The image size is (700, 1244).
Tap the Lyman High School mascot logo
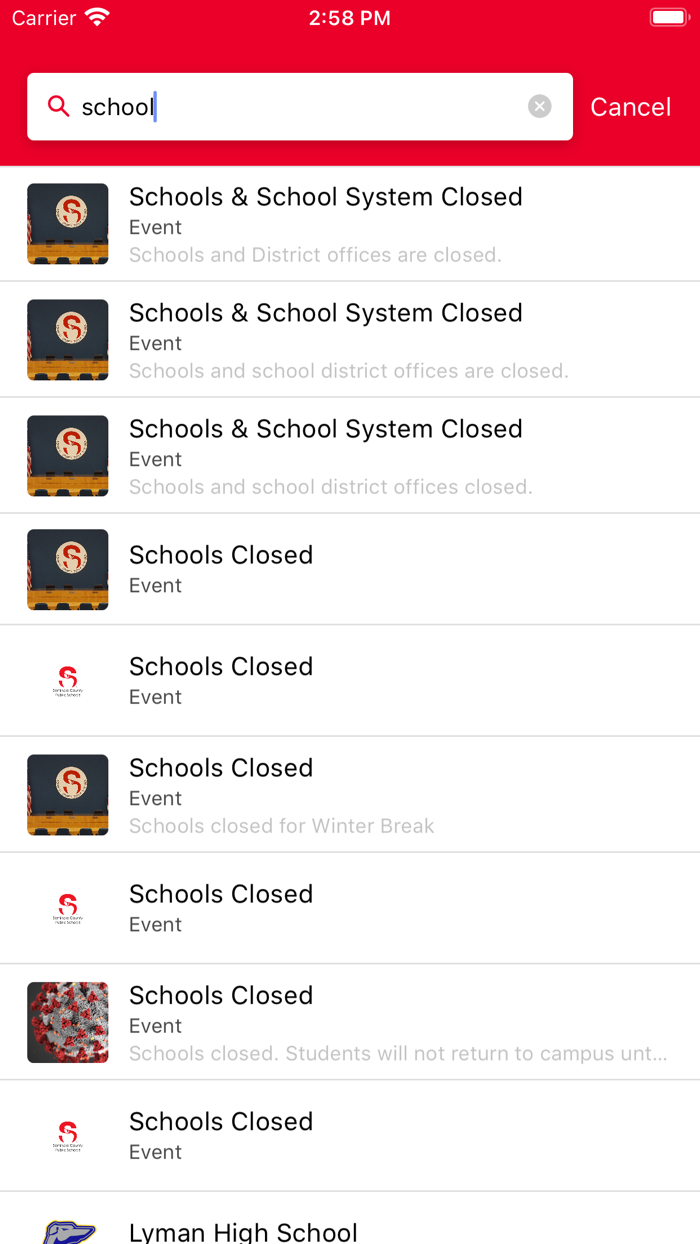(x=67, y=1232)
